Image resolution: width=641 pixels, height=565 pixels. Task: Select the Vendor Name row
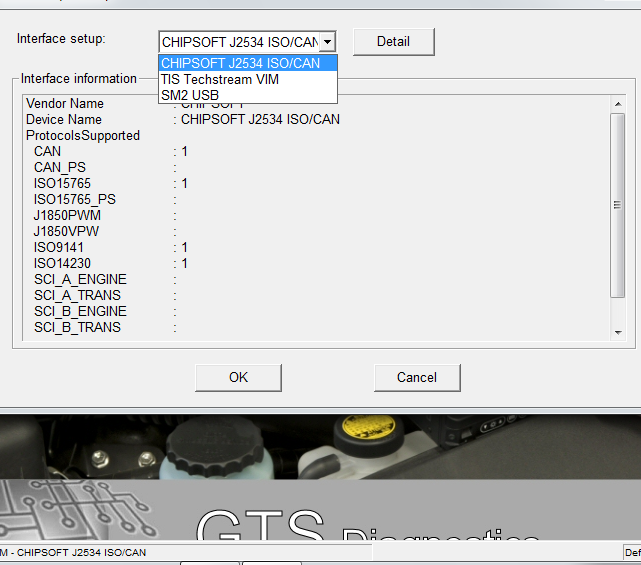[65, 104]
